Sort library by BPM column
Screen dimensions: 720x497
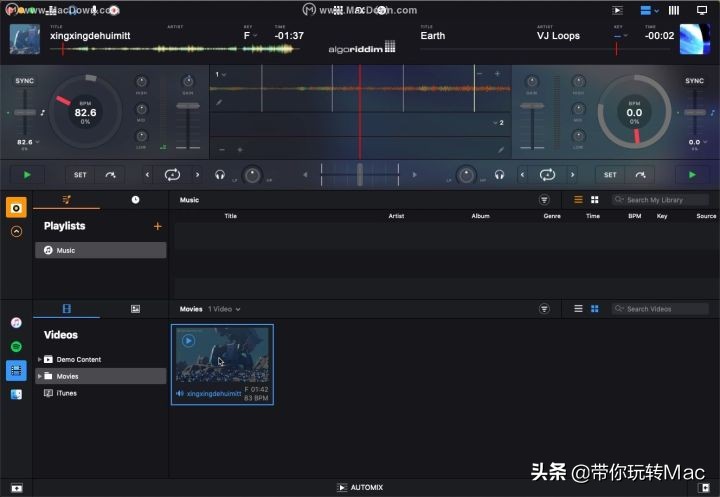click(635, 216)
